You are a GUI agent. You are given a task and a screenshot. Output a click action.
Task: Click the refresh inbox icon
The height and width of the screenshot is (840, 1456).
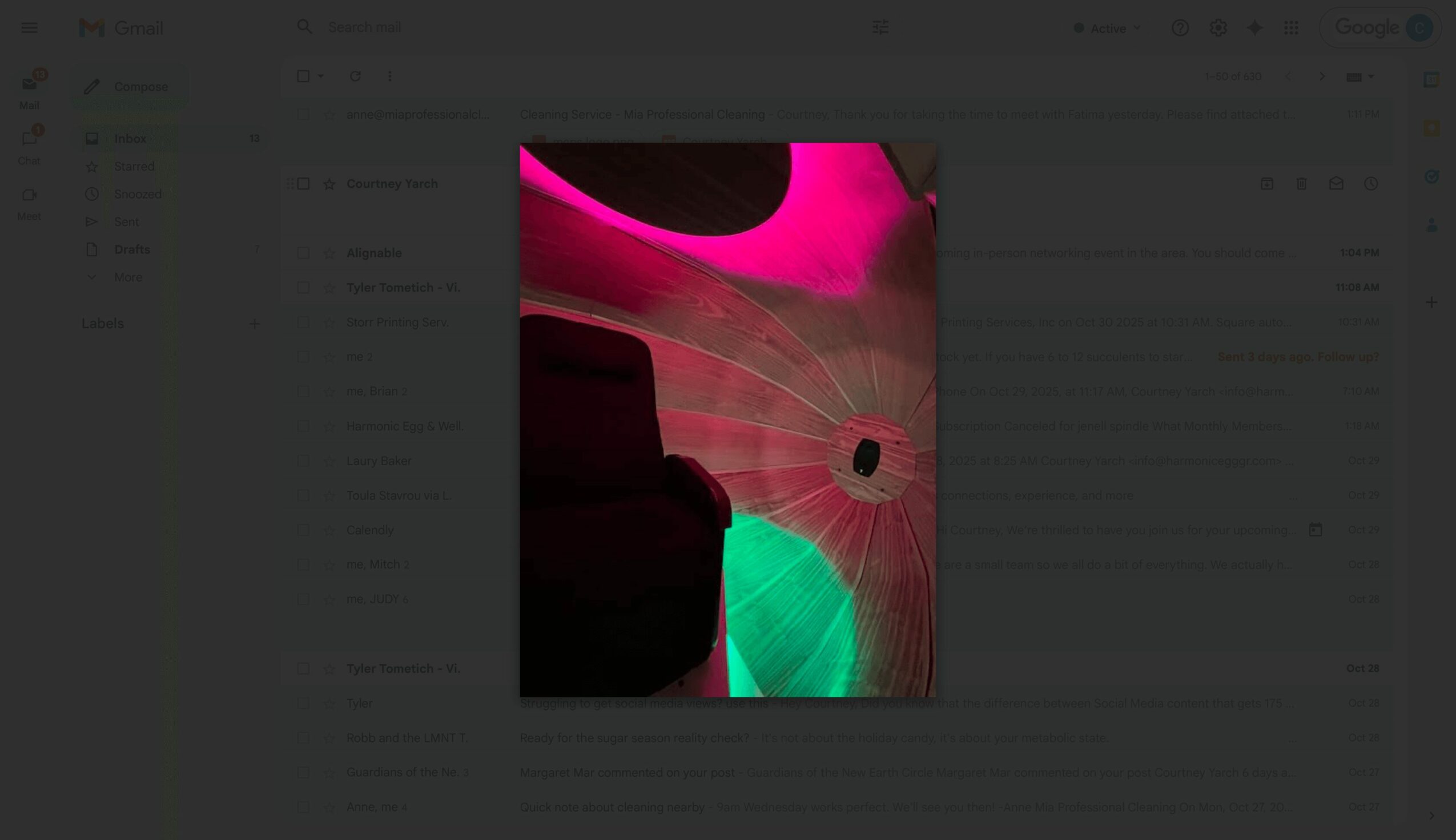(x=356, y=76)
